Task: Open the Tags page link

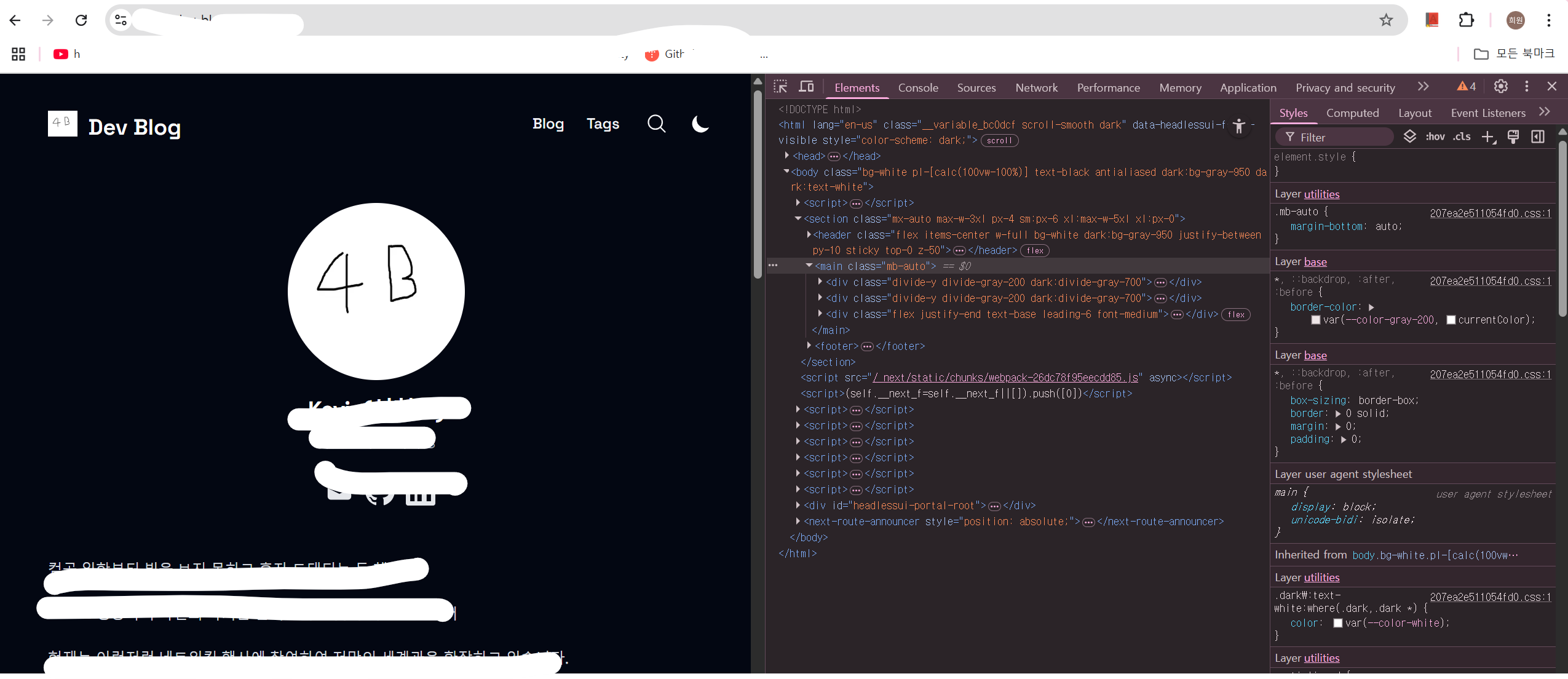Action: coord(603,124)
